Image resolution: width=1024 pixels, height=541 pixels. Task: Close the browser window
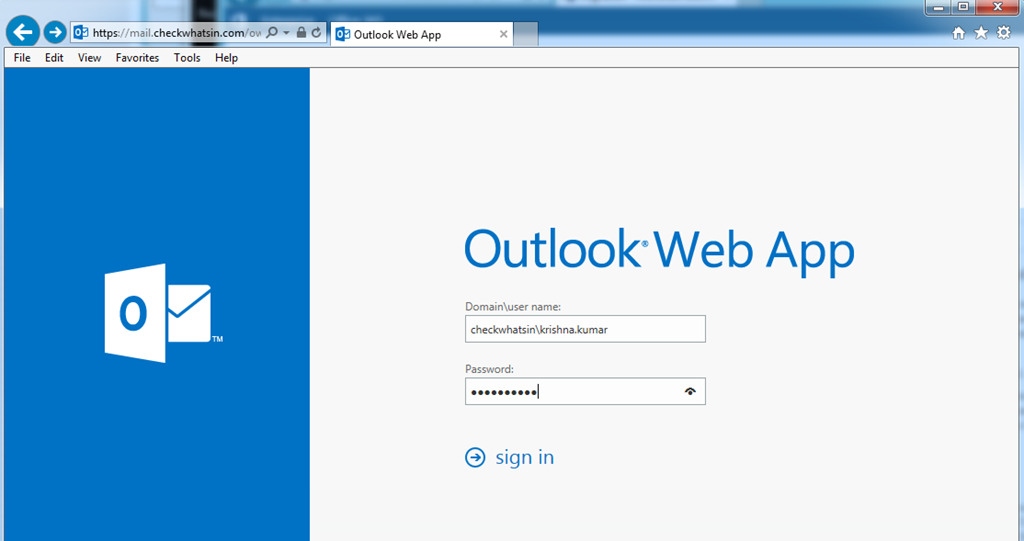point(998,7)
